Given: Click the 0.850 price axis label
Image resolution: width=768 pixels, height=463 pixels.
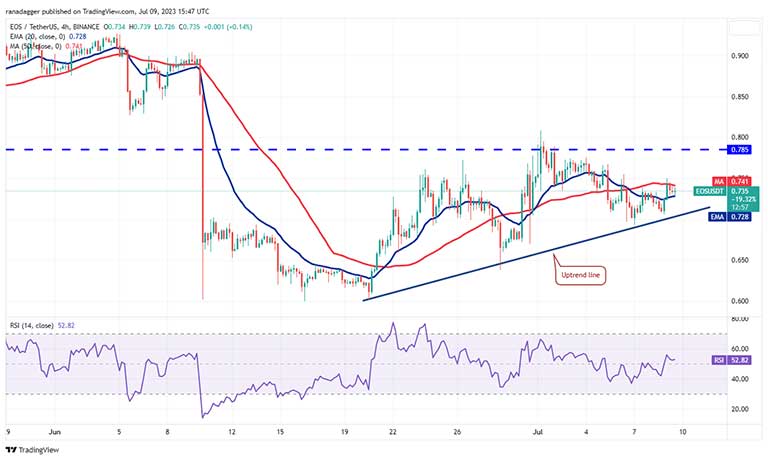Looking at the screenshot, I should coord(740,97).
